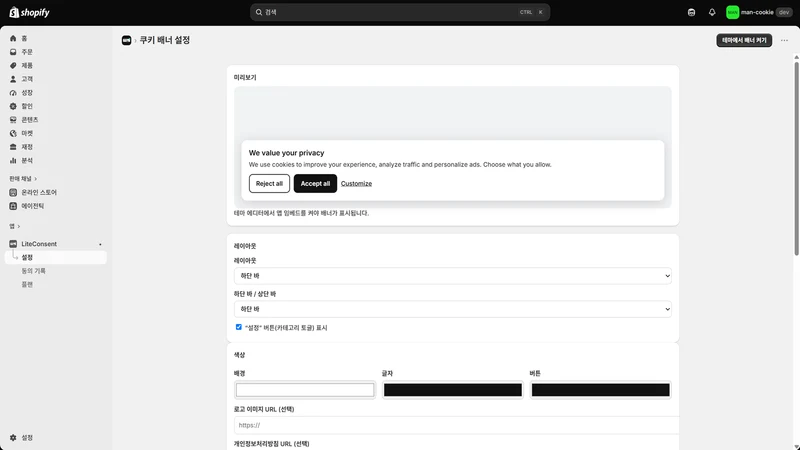Click the We value your privacy heading
800x450 pixels.
point(286,153)
